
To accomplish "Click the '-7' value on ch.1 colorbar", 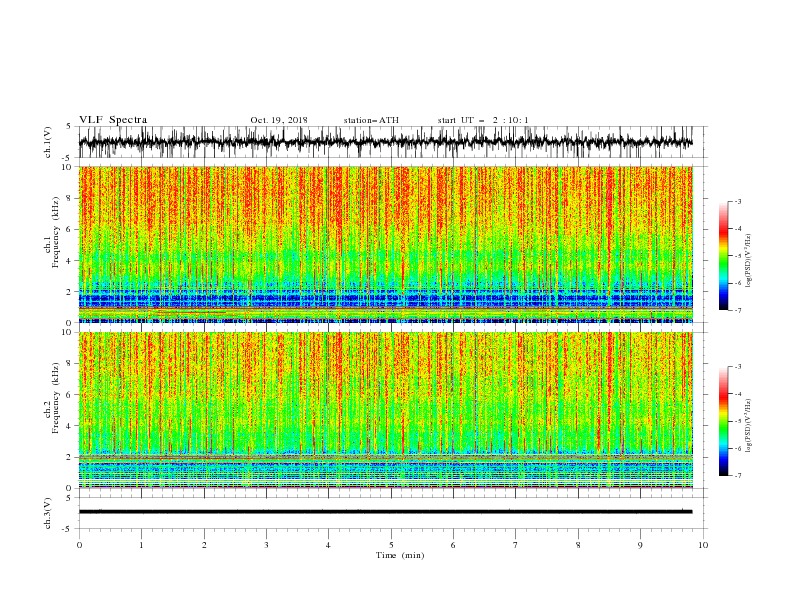I will point(737,310).
